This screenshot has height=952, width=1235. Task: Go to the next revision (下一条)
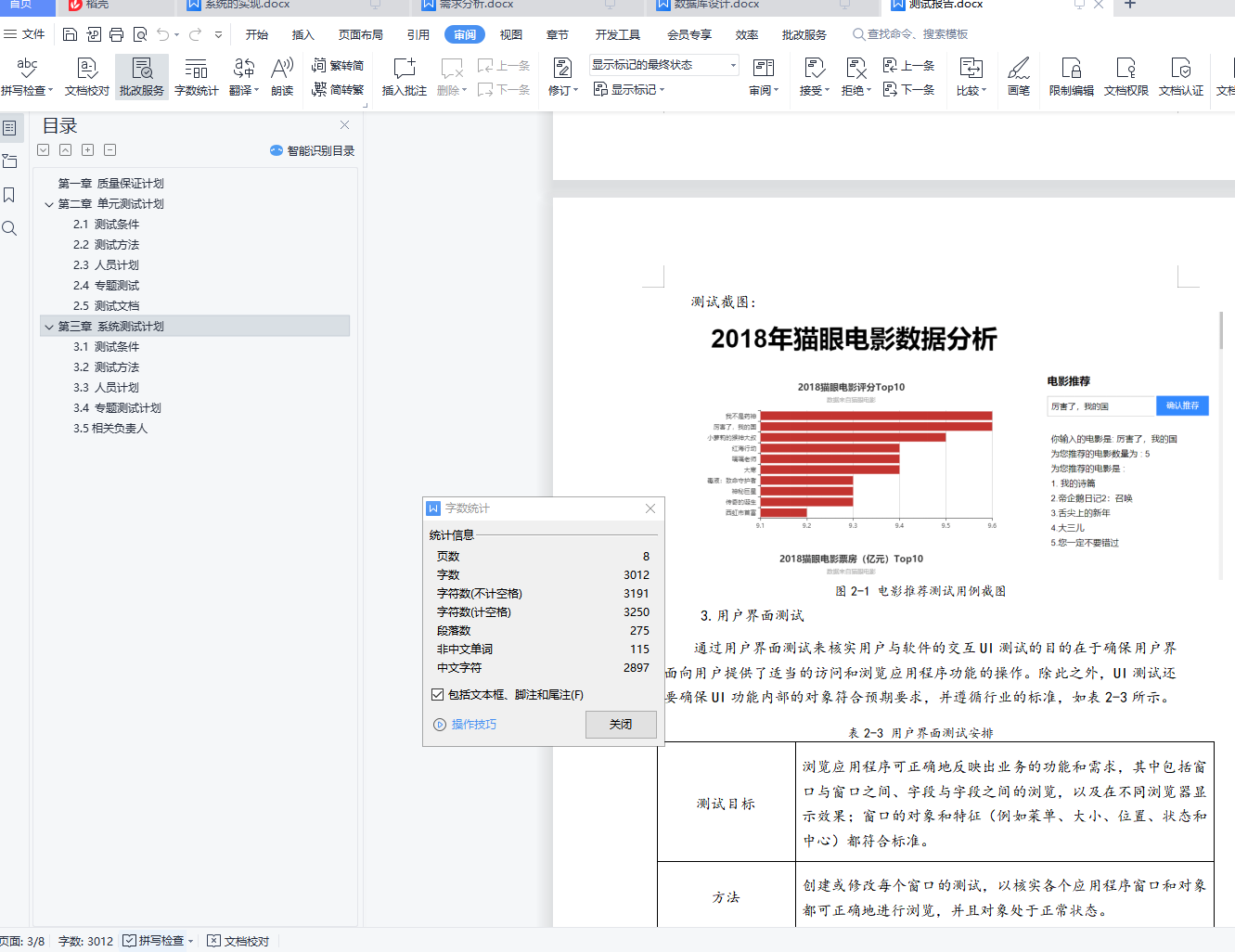tap(908, 89)
